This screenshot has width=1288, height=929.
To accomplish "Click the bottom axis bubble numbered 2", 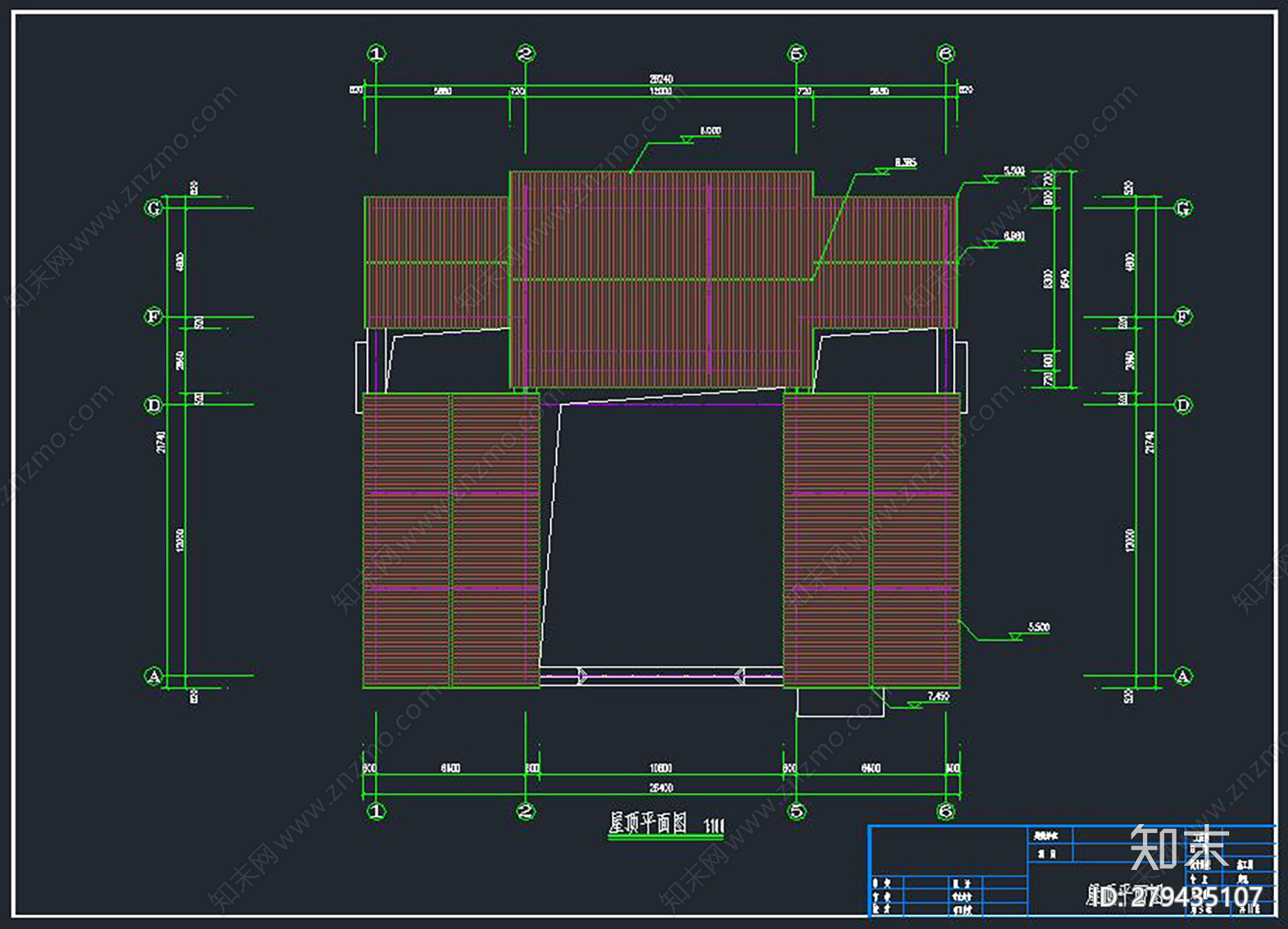I will pos(526,811).
